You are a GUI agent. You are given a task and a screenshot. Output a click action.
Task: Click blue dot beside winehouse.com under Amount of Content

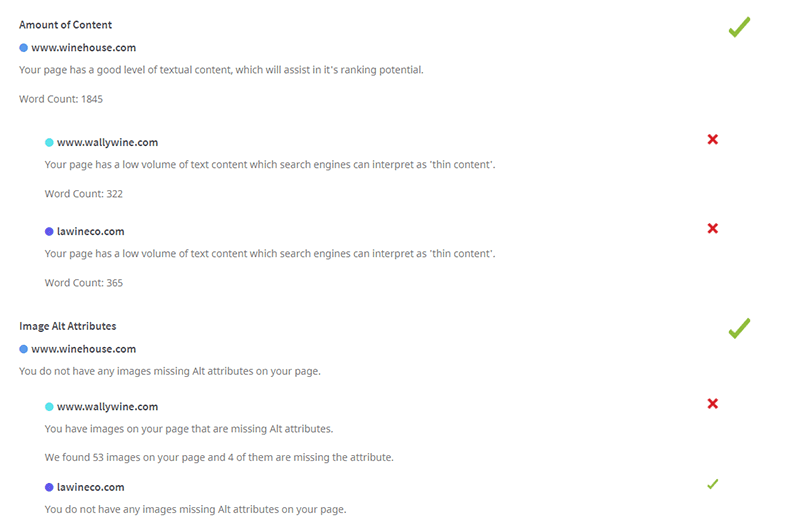tap(23, 48)
